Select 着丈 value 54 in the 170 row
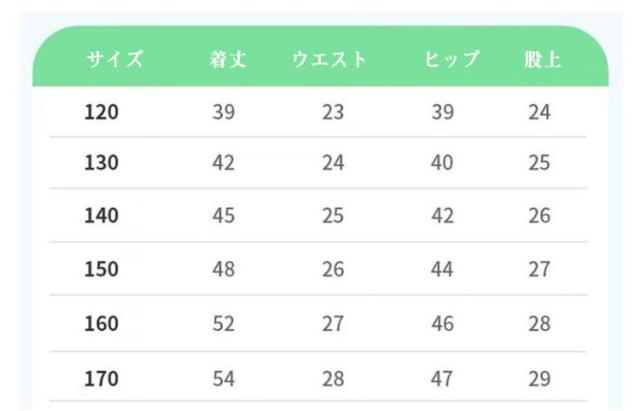640x411 pixels. click(x=224, y=378)
